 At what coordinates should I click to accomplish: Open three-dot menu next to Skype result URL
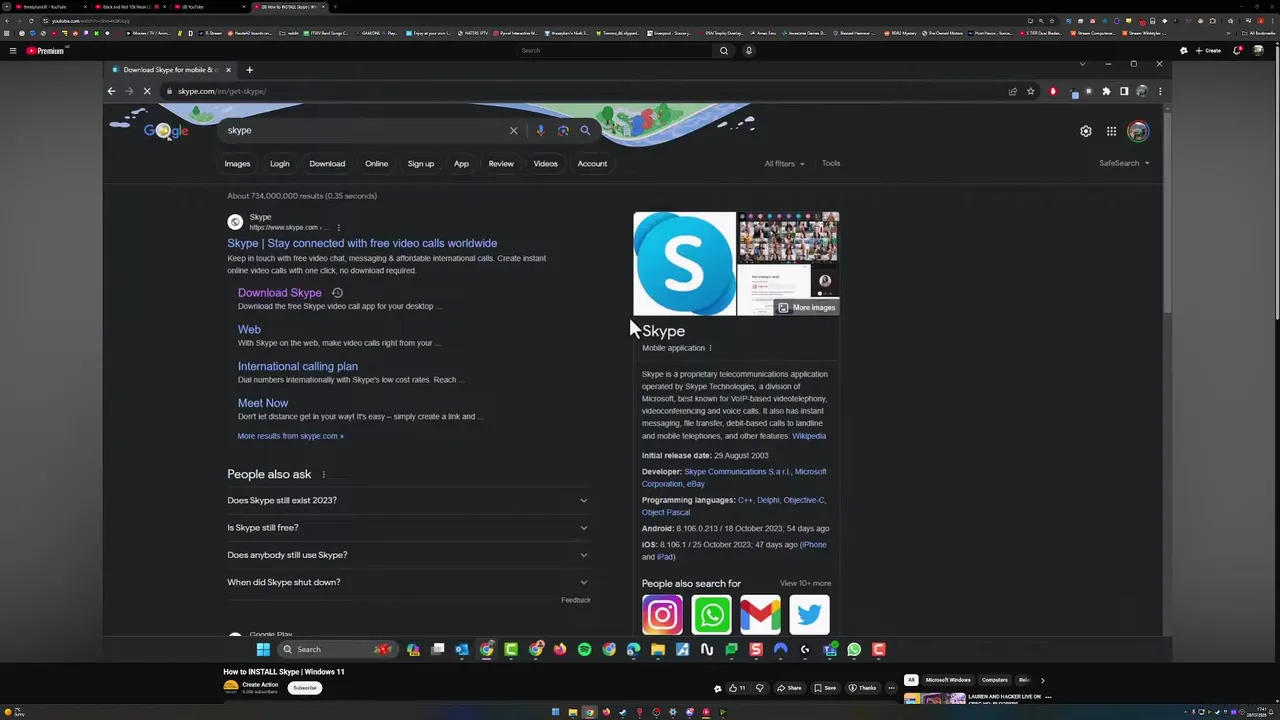coord(338,228)
